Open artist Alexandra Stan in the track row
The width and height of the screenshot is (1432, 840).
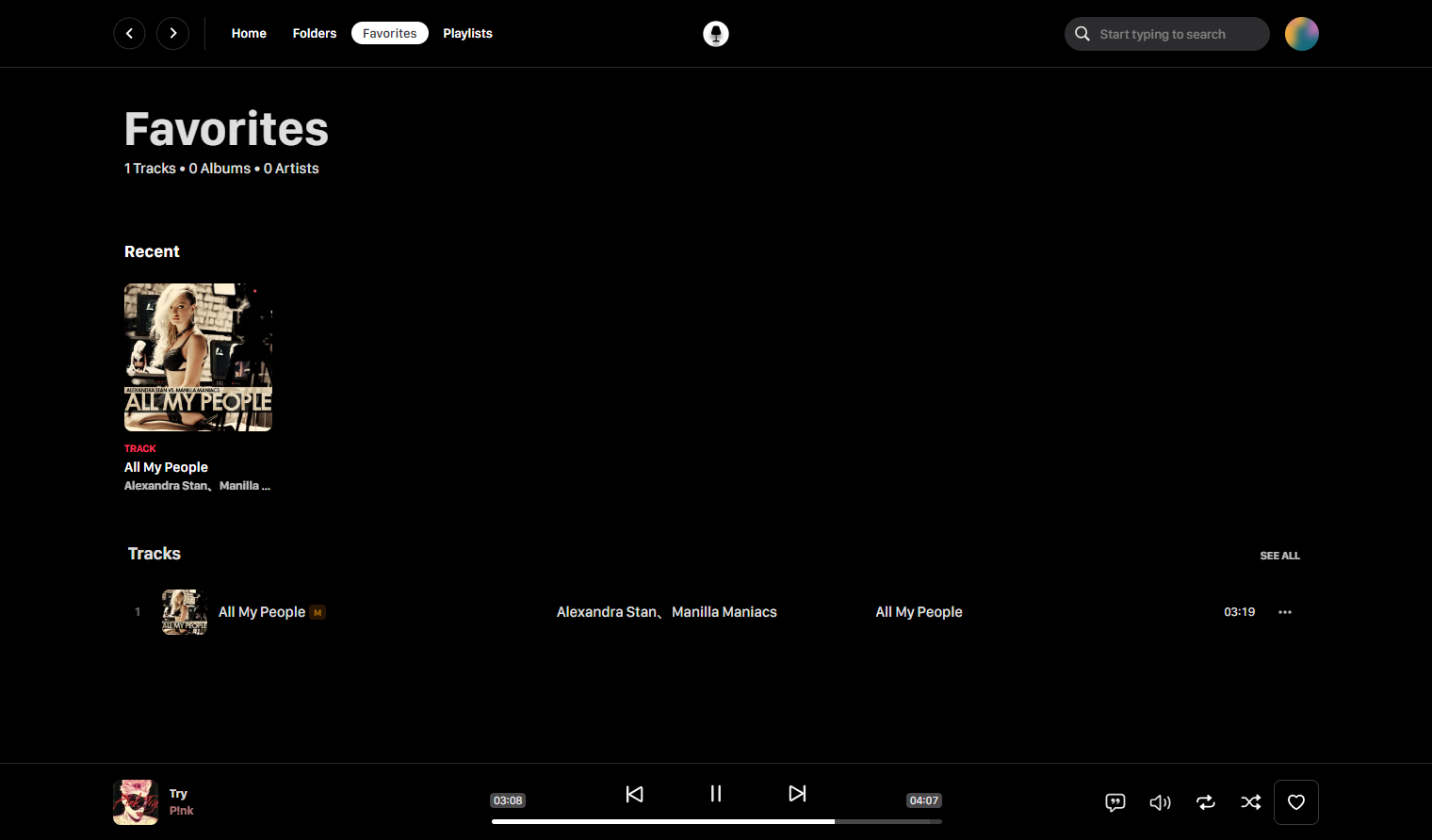click(x=607, y=612)
